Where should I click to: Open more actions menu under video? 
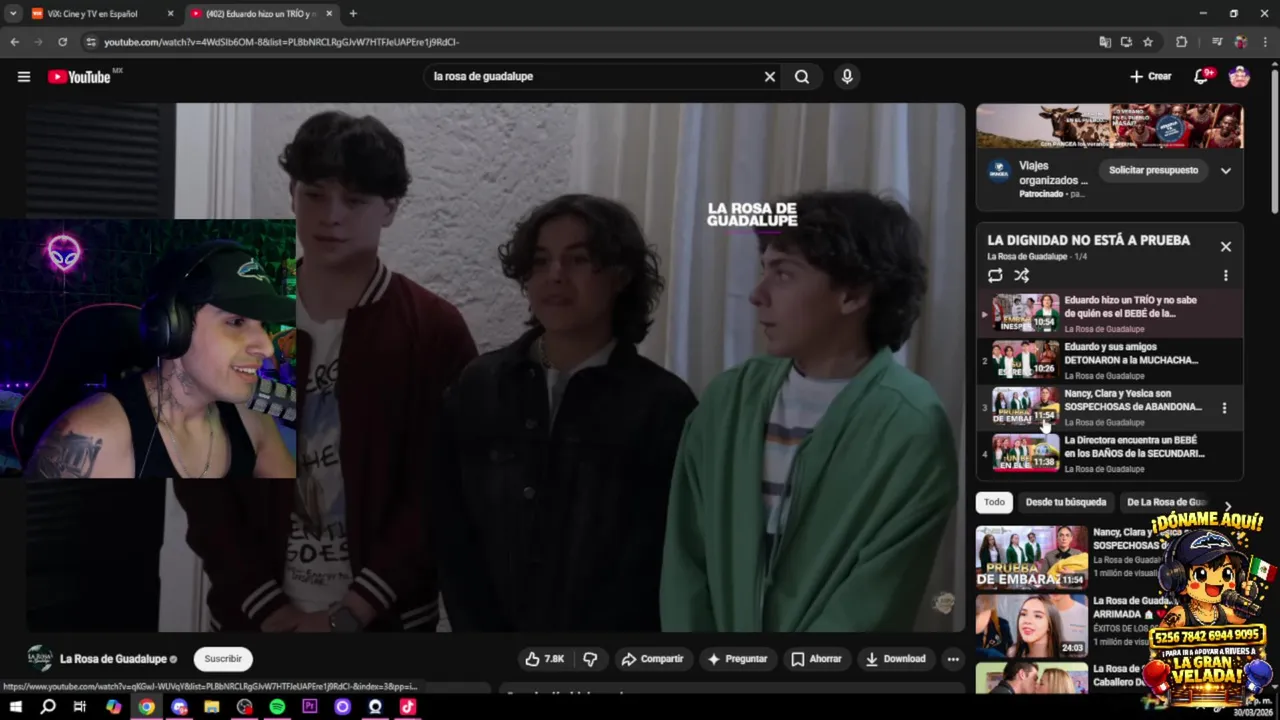click(x=953, y=659)
